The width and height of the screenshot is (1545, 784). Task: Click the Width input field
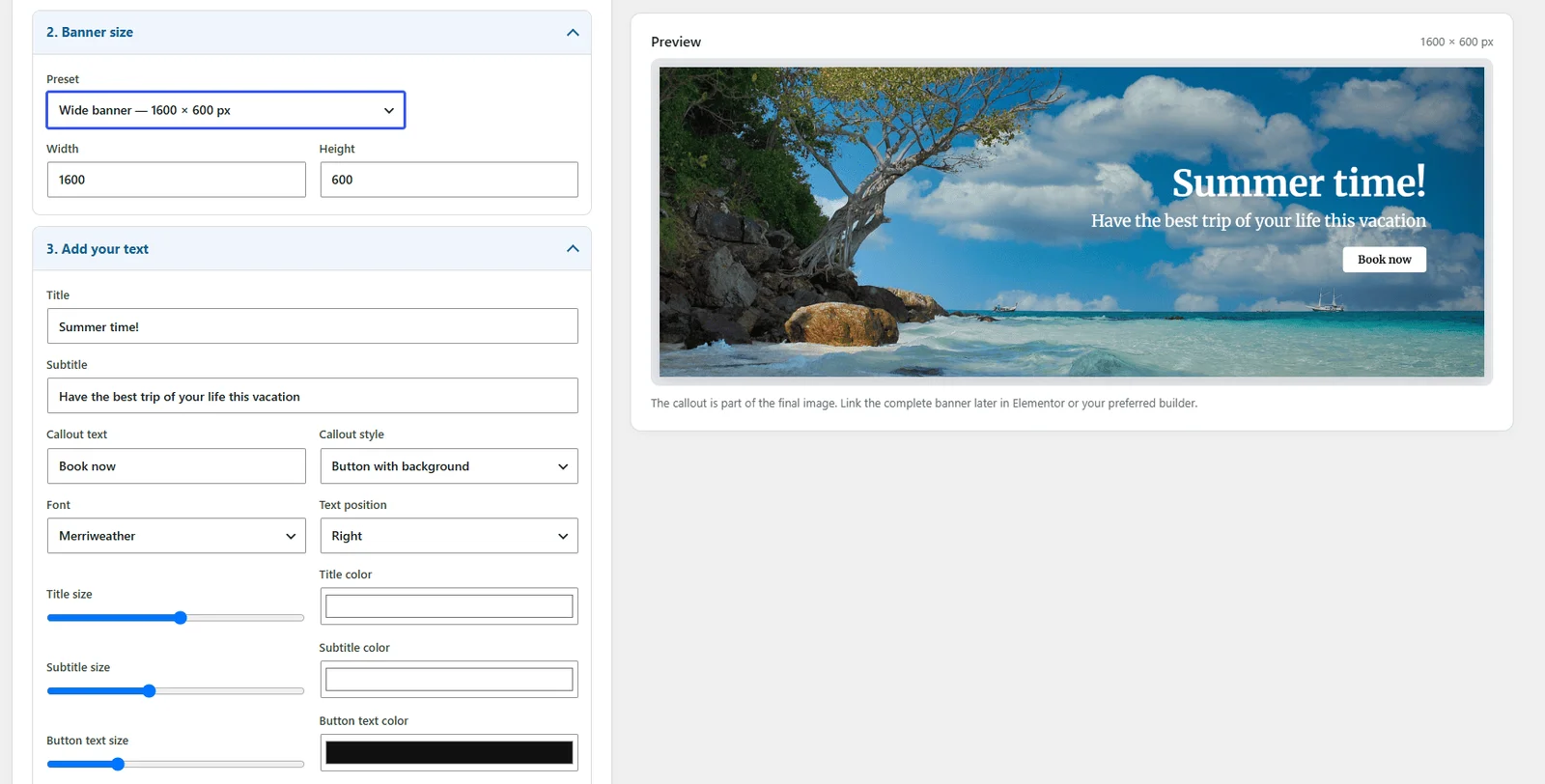point(177,180)
